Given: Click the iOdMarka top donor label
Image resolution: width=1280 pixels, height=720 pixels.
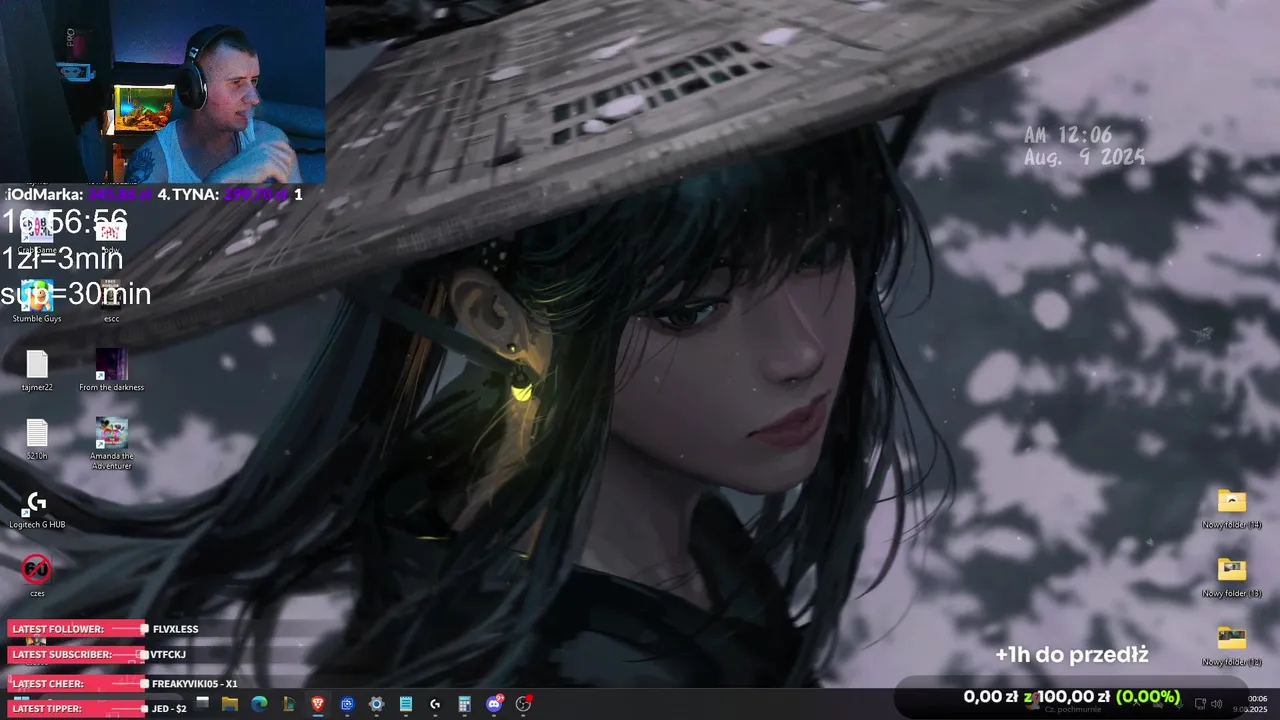Looking at the screenshot, I should pos(45,194).
